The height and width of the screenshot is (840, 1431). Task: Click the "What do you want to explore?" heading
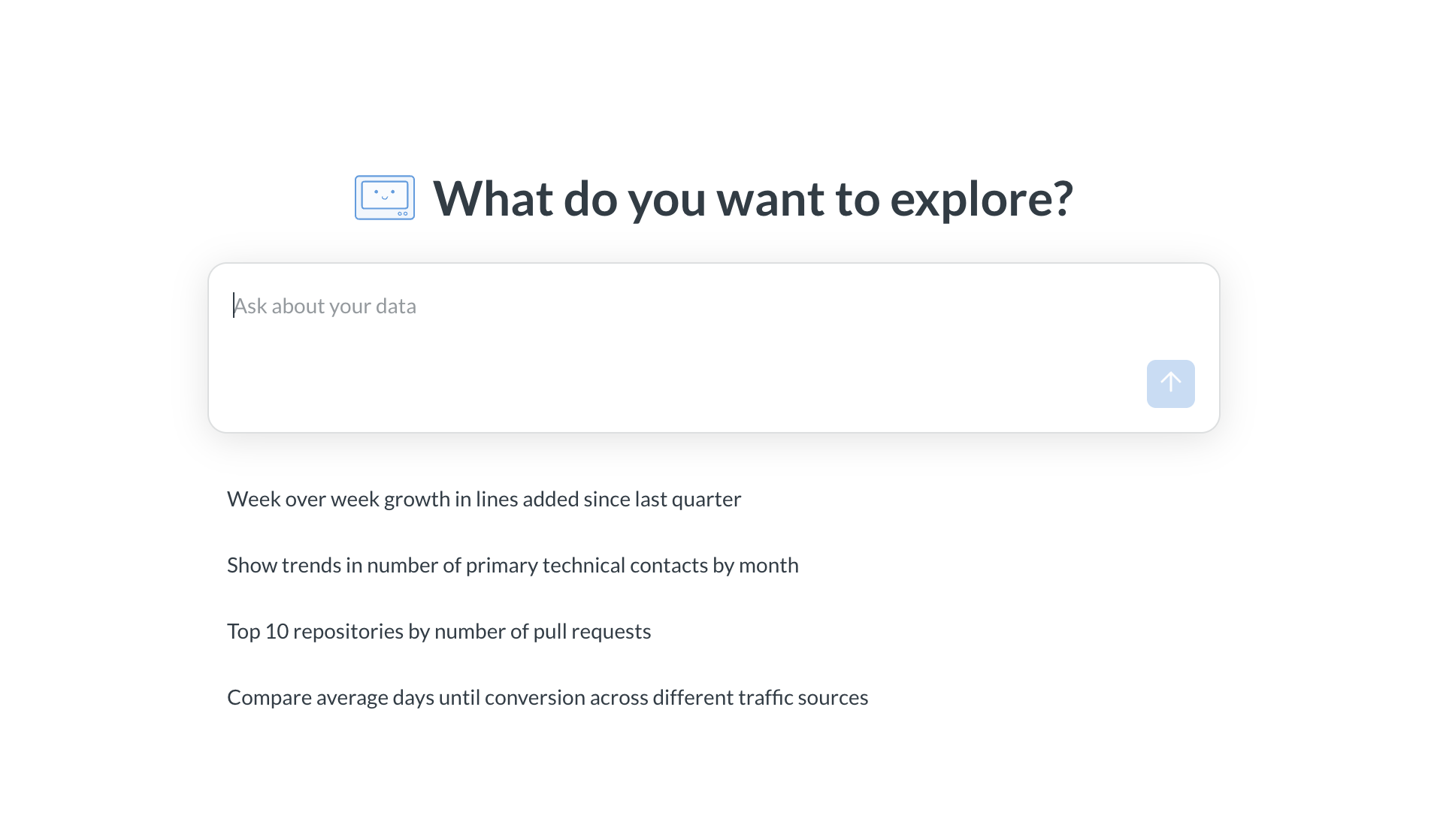click(753, 199)
